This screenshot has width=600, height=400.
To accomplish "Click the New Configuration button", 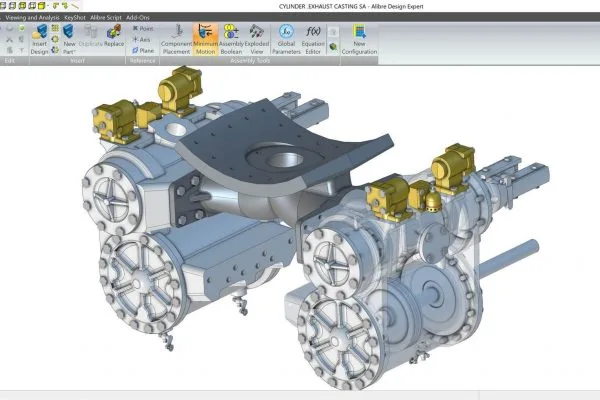I will pos(359,39).
